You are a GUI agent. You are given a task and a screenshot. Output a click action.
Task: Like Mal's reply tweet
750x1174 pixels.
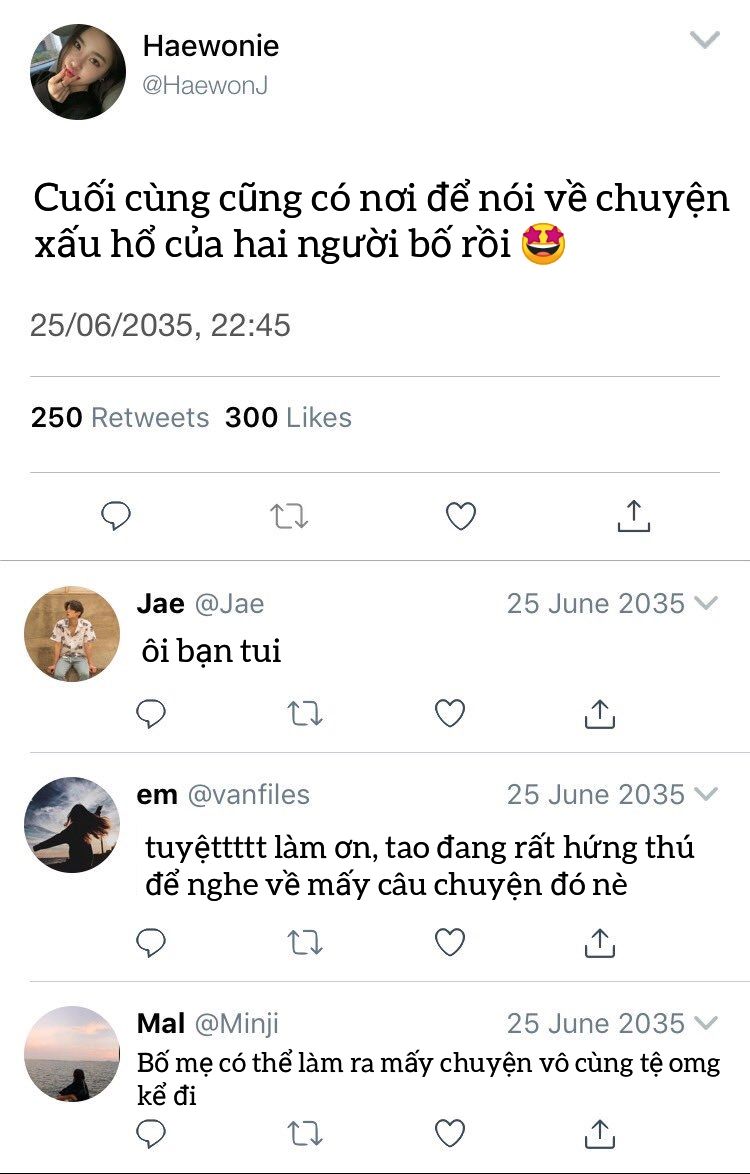[450, 1132]
